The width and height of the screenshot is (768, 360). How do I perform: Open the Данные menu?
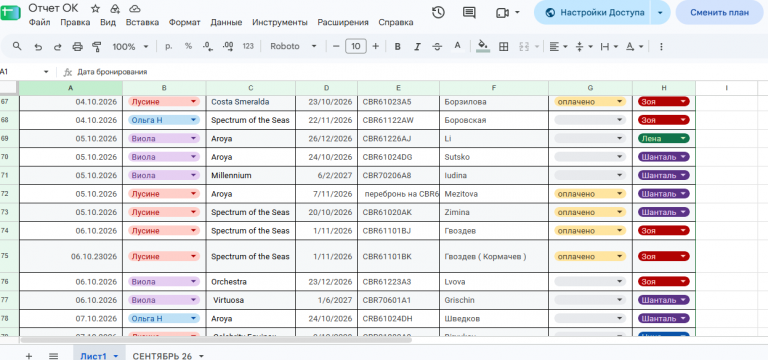coord(226,22)
